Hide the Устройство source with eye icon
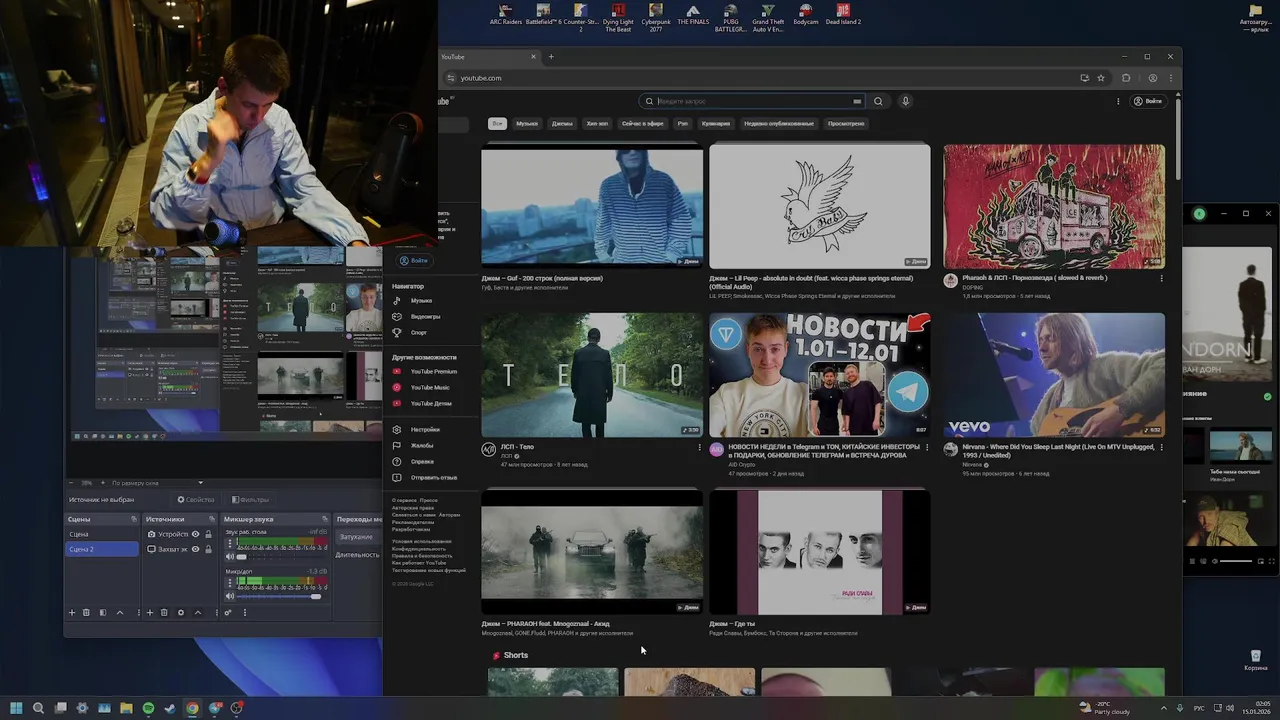Image resolution: width=1280 pixels, height=720 pixels. point(195,534)
